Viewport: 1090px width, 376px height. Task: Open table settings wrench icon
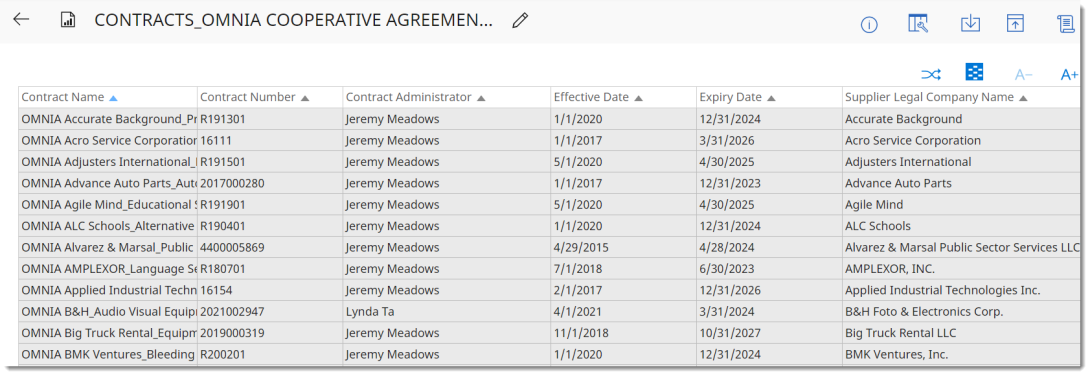tap(918, 24)
